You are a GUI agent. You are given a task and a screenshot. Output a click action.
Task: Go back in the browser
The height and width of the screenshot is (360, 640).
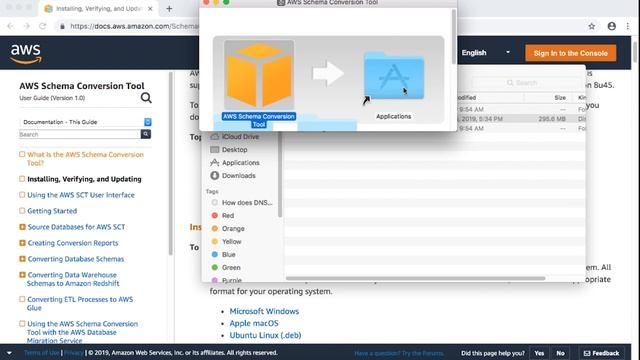[10, 26]
